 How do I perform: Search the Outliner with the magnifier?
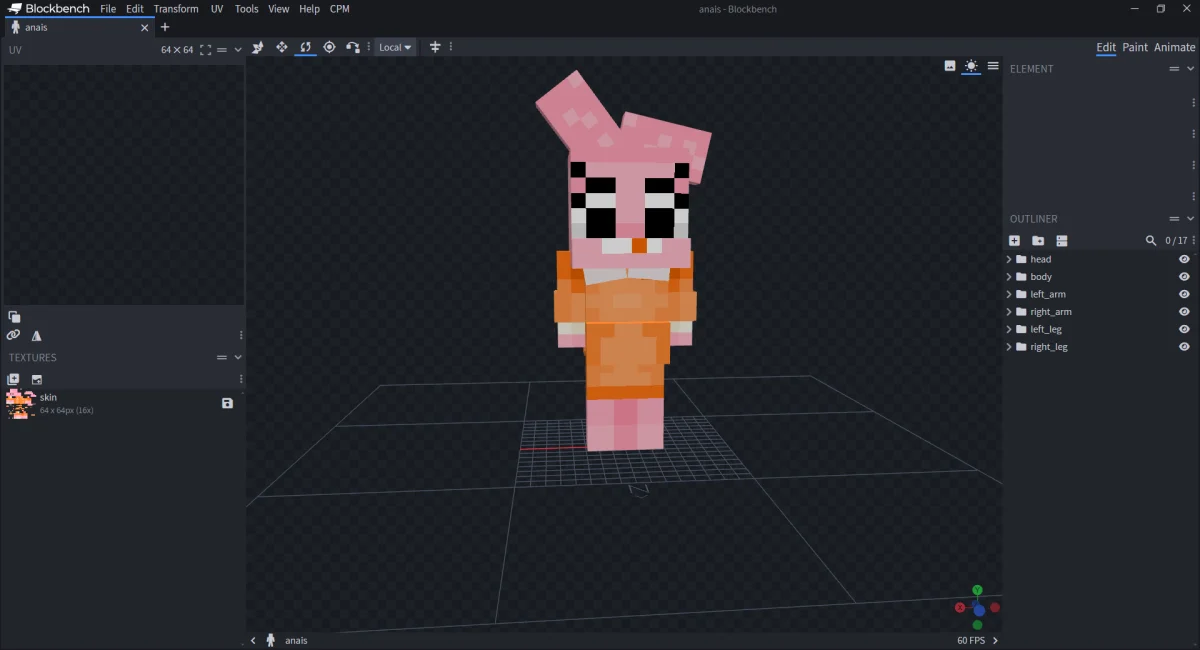[x=1151, y=241]
